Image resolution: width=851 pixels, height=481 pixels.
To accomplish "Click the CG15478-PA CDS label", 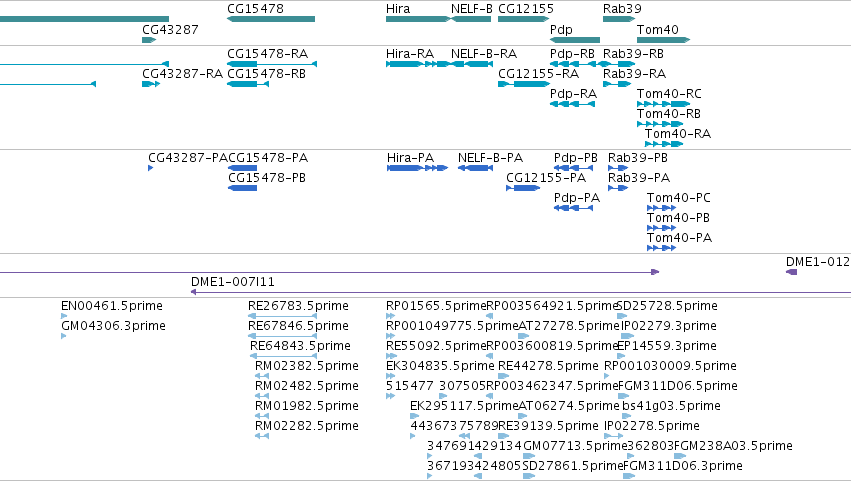I will (268, 158).
